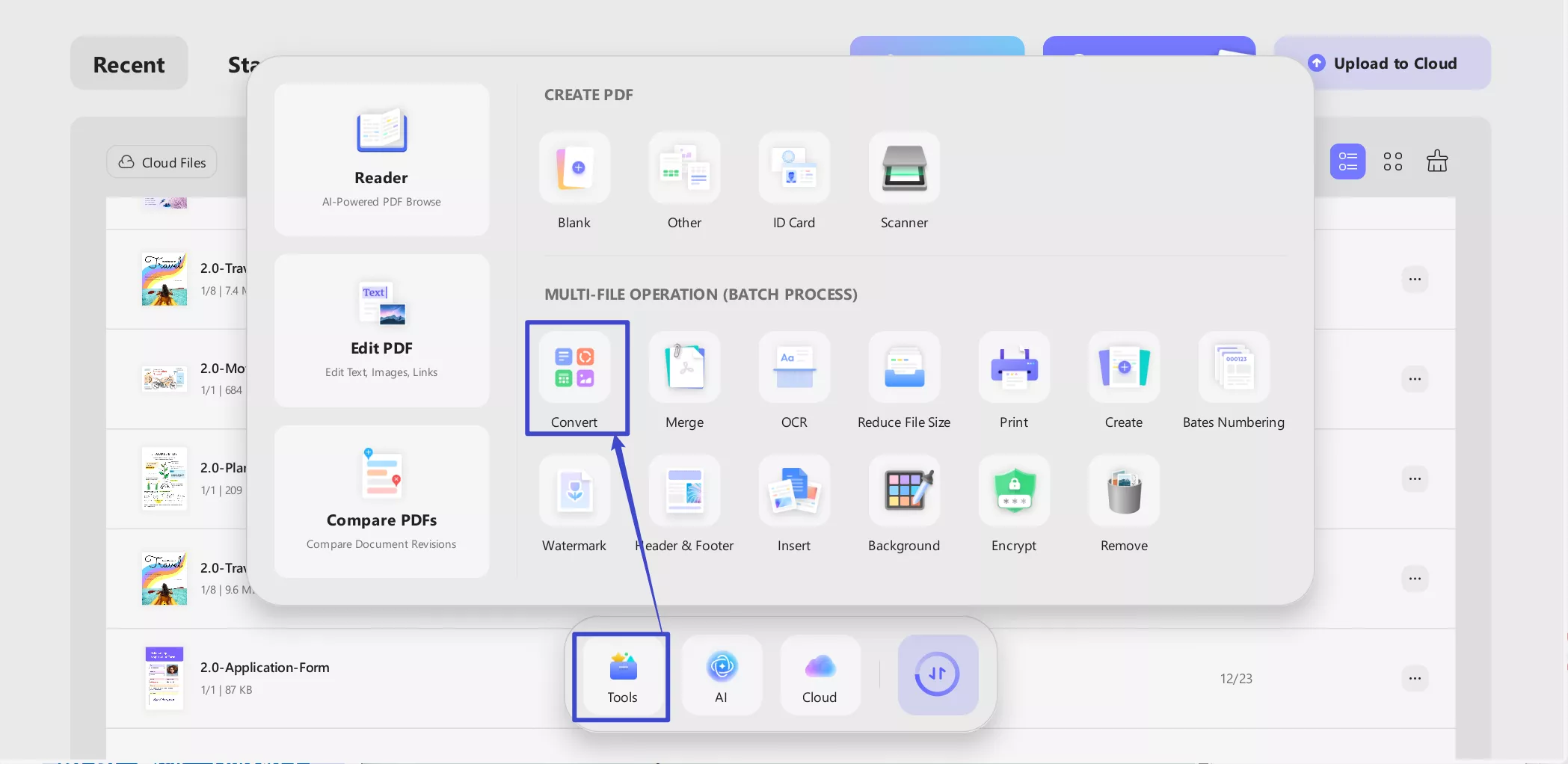Open Cloud from the bottom dock
1568x764 pixels.
820,675
